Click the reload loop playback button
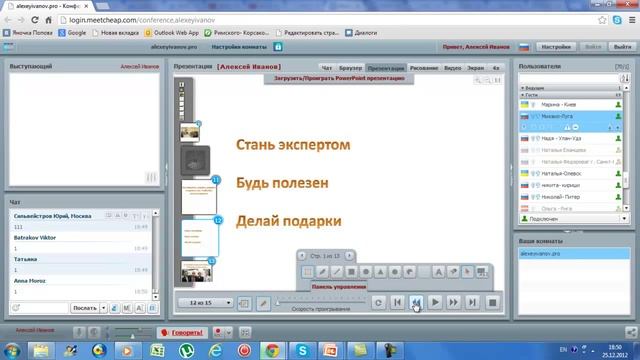This screenshot has height=360, width=640. click(x=378, y=303)
